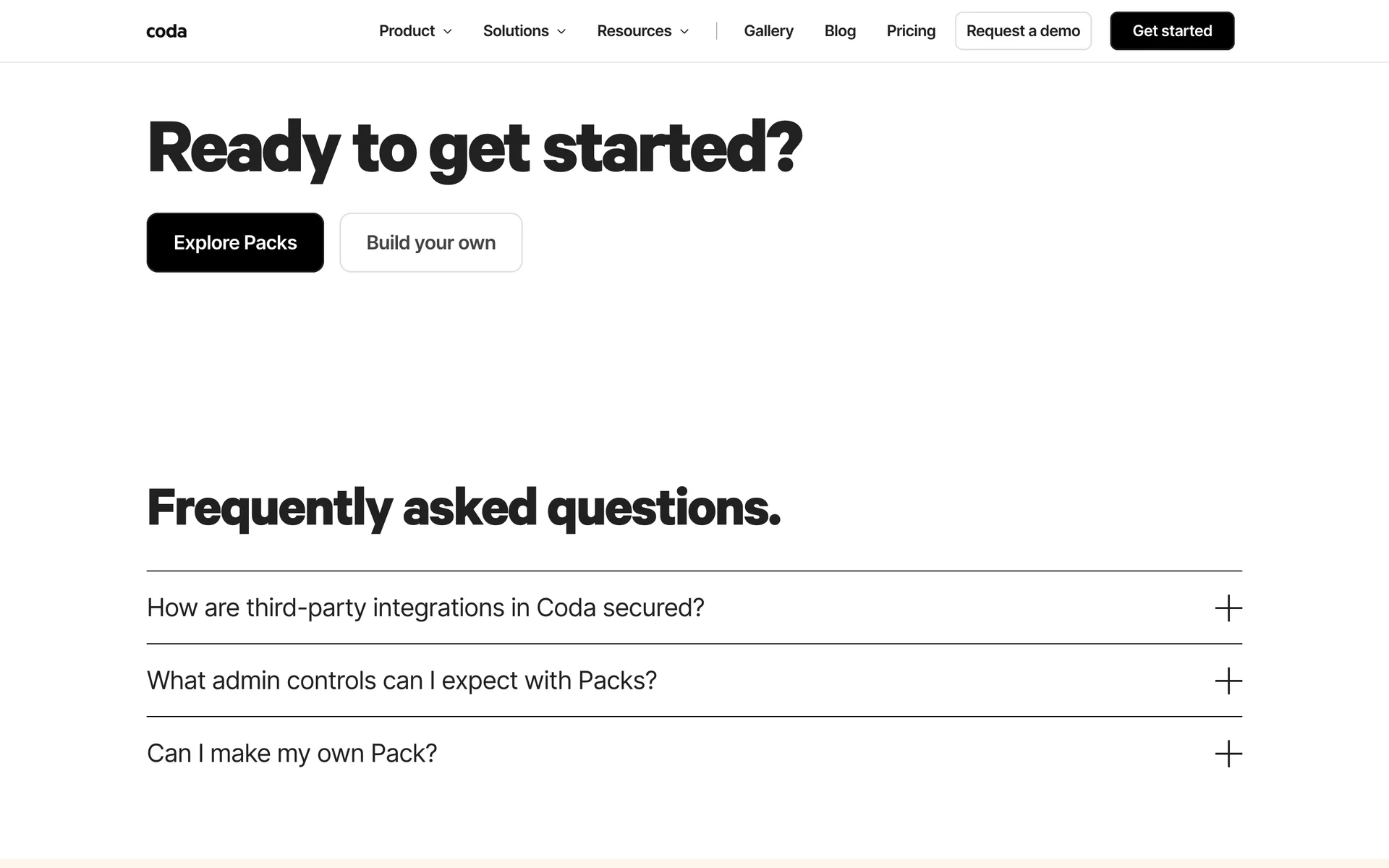The width and height of the screenshot is (1389, 868).
Task: Go to the Gallery page
Action: click(768, 31)
